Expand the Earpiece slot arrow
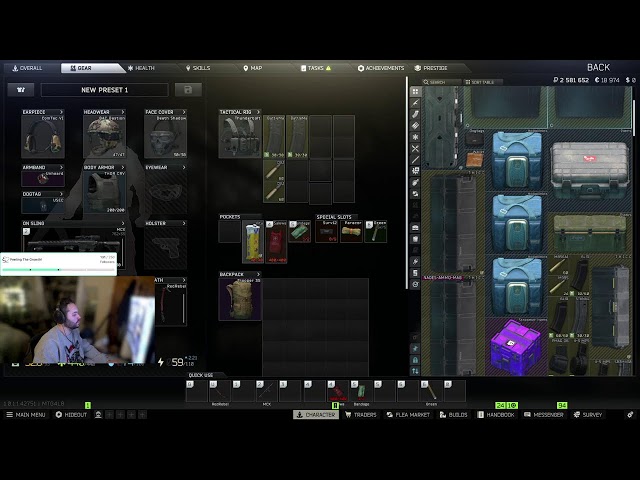 pos(62,112)
